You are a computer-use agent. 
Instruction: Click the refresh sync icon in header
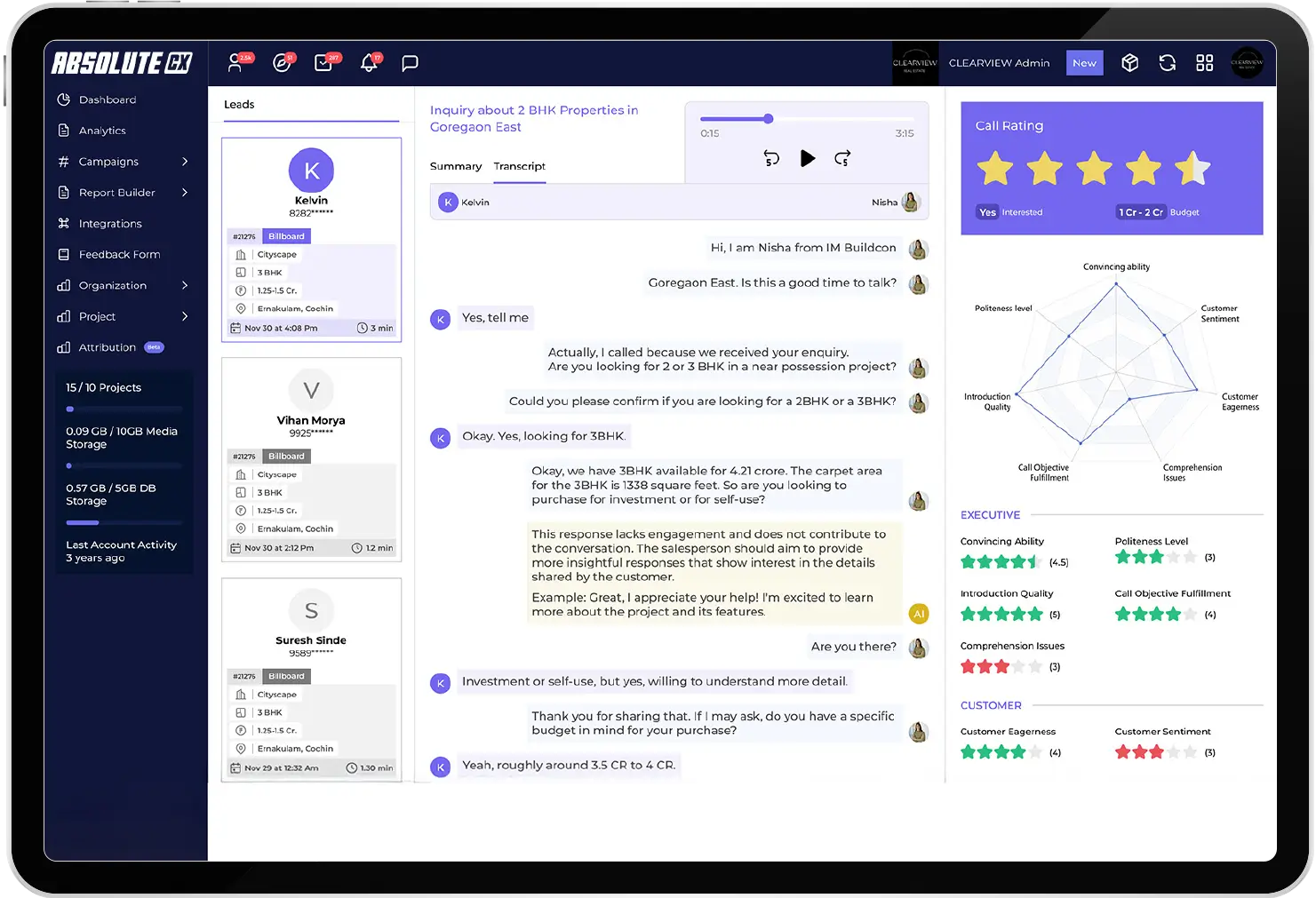[1168, 63]
